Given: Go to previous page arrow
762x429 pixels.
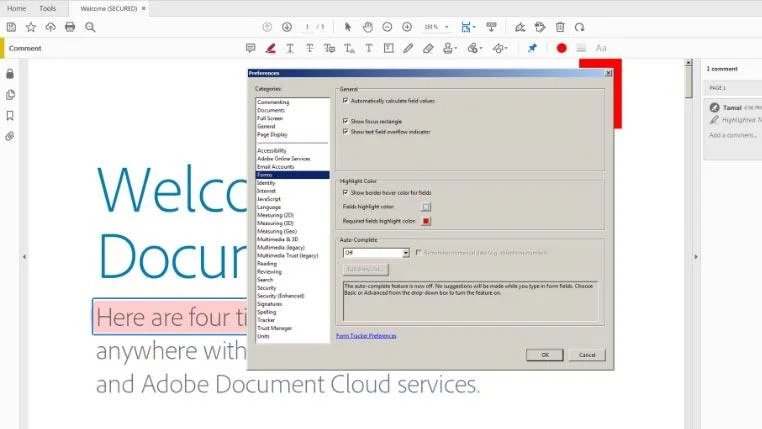Looking at the screenshot, I should pyautogui.click(x=267, y=27).
